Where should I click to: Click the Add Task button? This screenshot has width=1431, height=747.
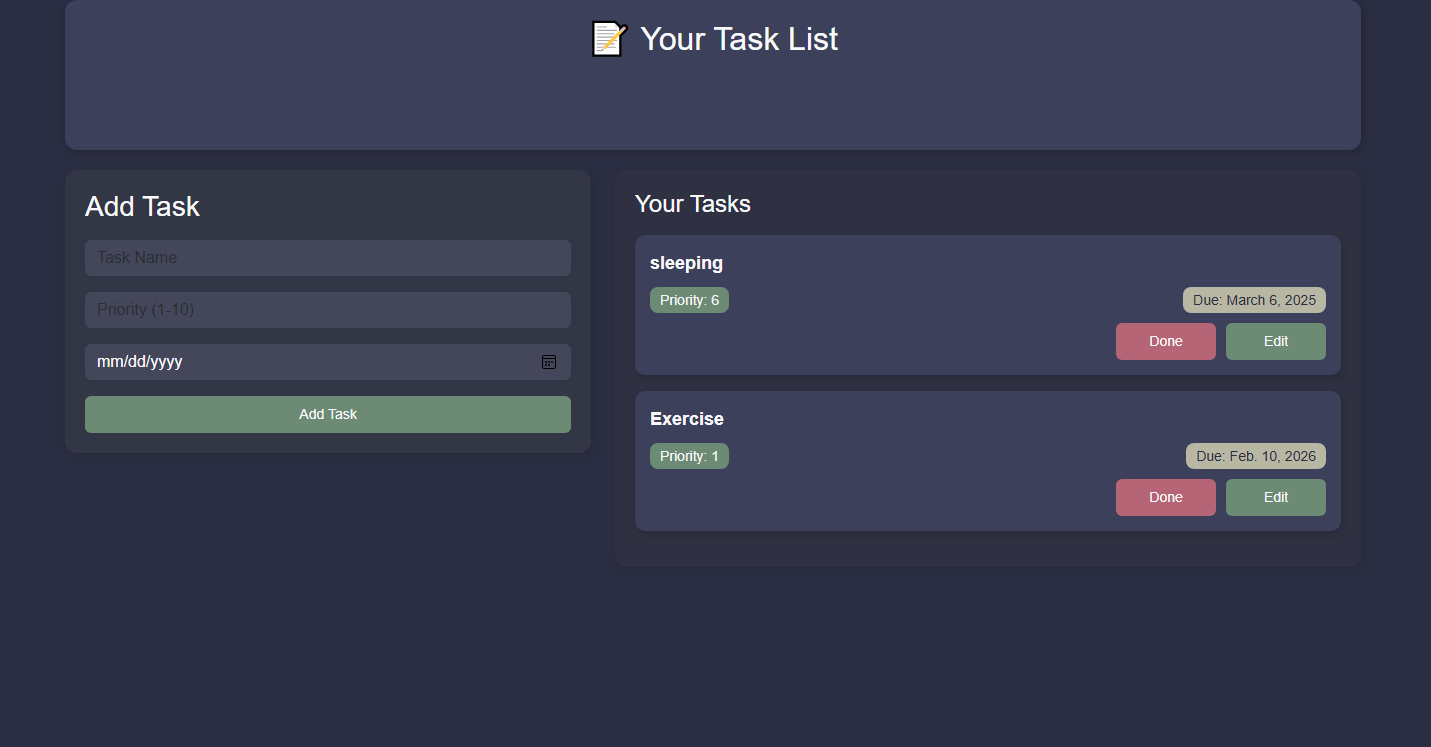pos(328,414)
